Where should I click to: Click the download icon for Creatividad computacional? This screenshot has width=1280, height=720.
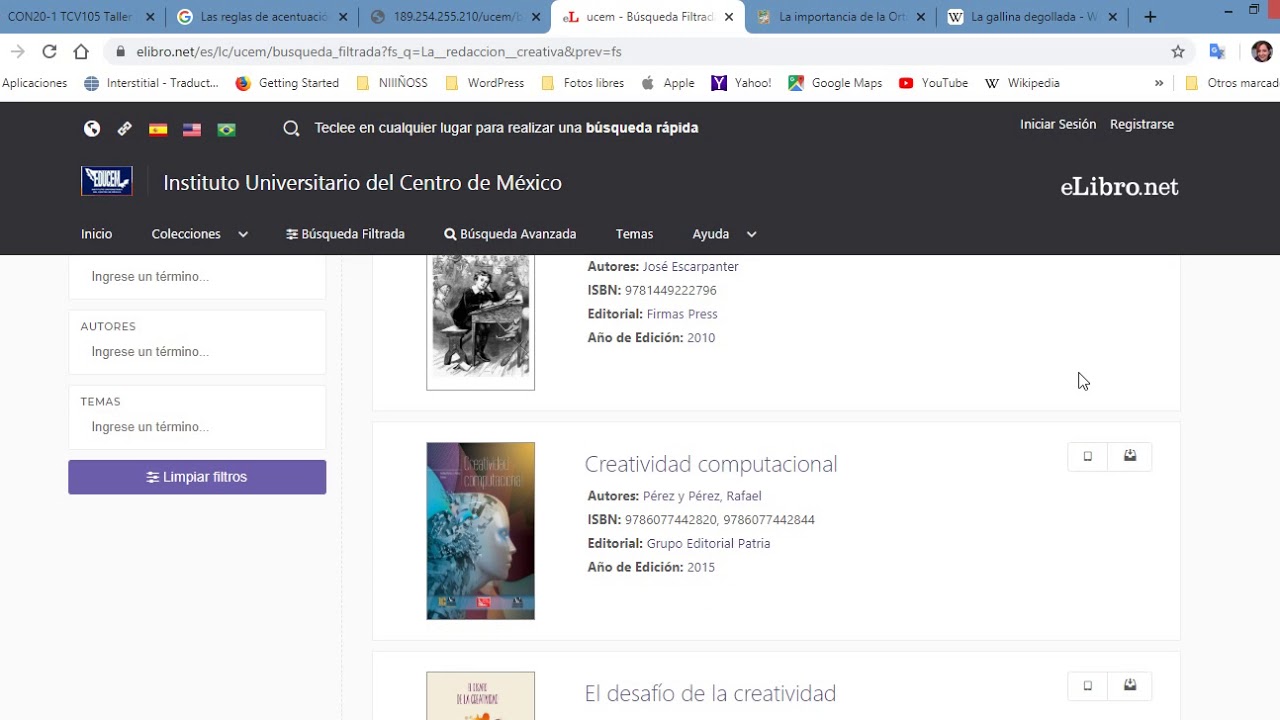coord(1130,457)
